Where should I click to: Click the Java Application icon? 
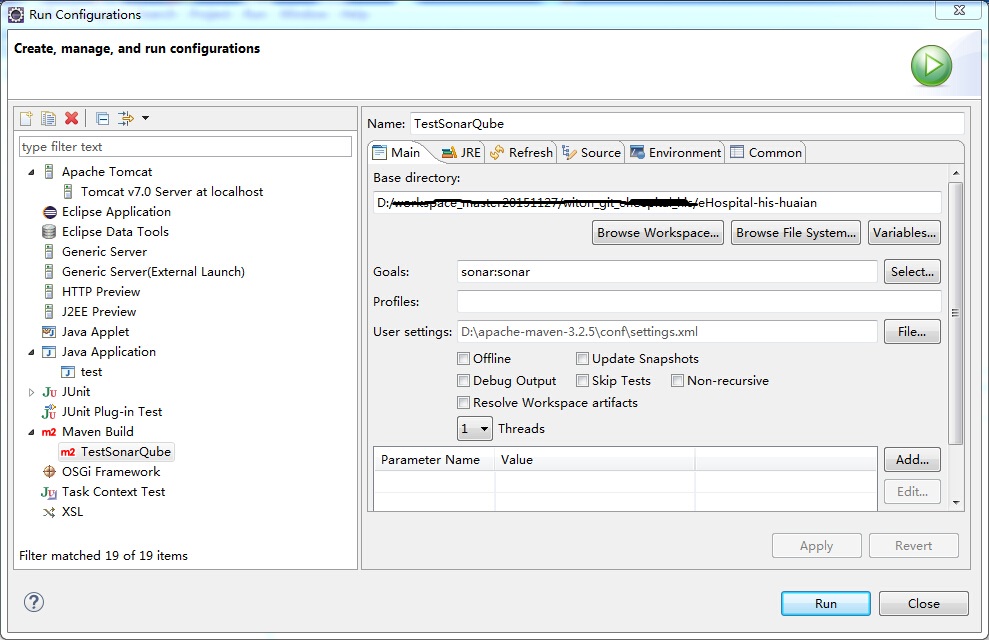49,352
